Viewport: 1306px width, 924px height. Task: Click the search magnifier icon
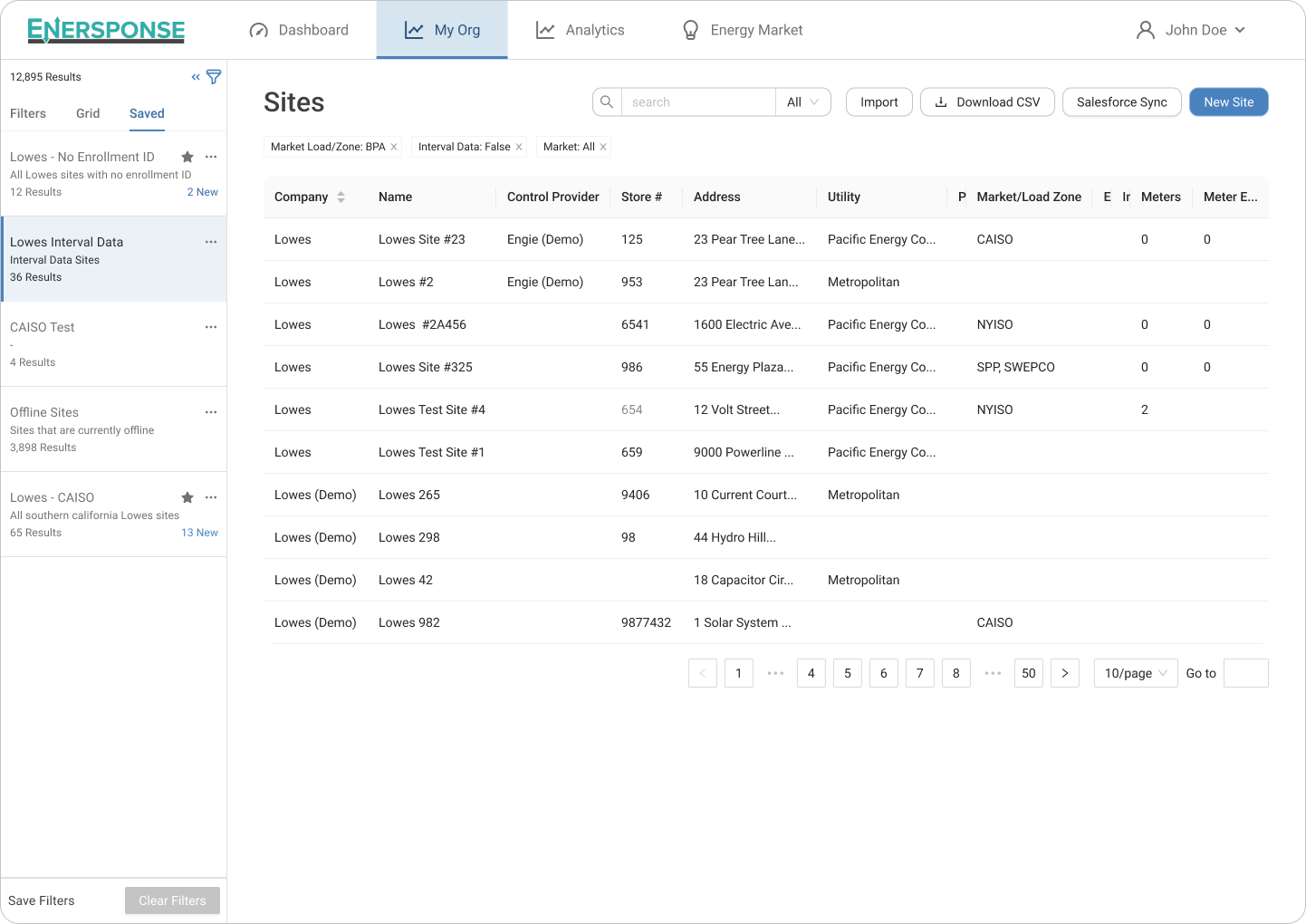606,101
